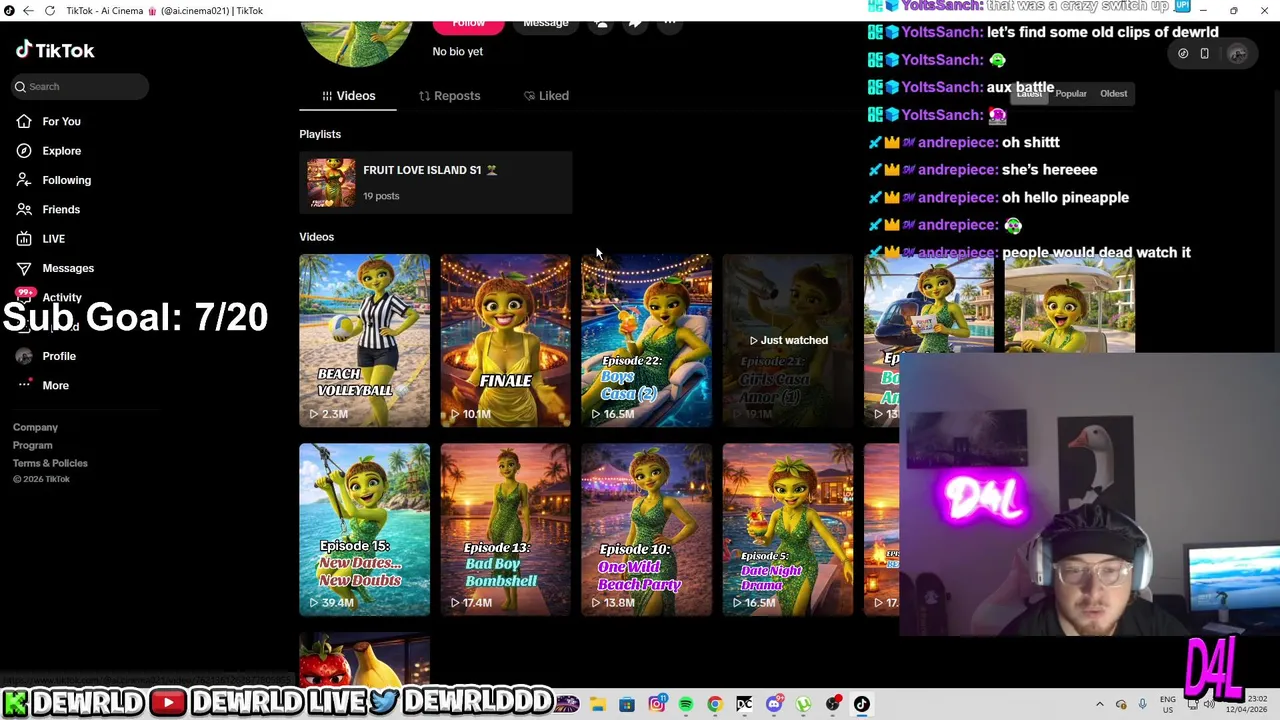Switch to the Liked tab

click(546, 96)
